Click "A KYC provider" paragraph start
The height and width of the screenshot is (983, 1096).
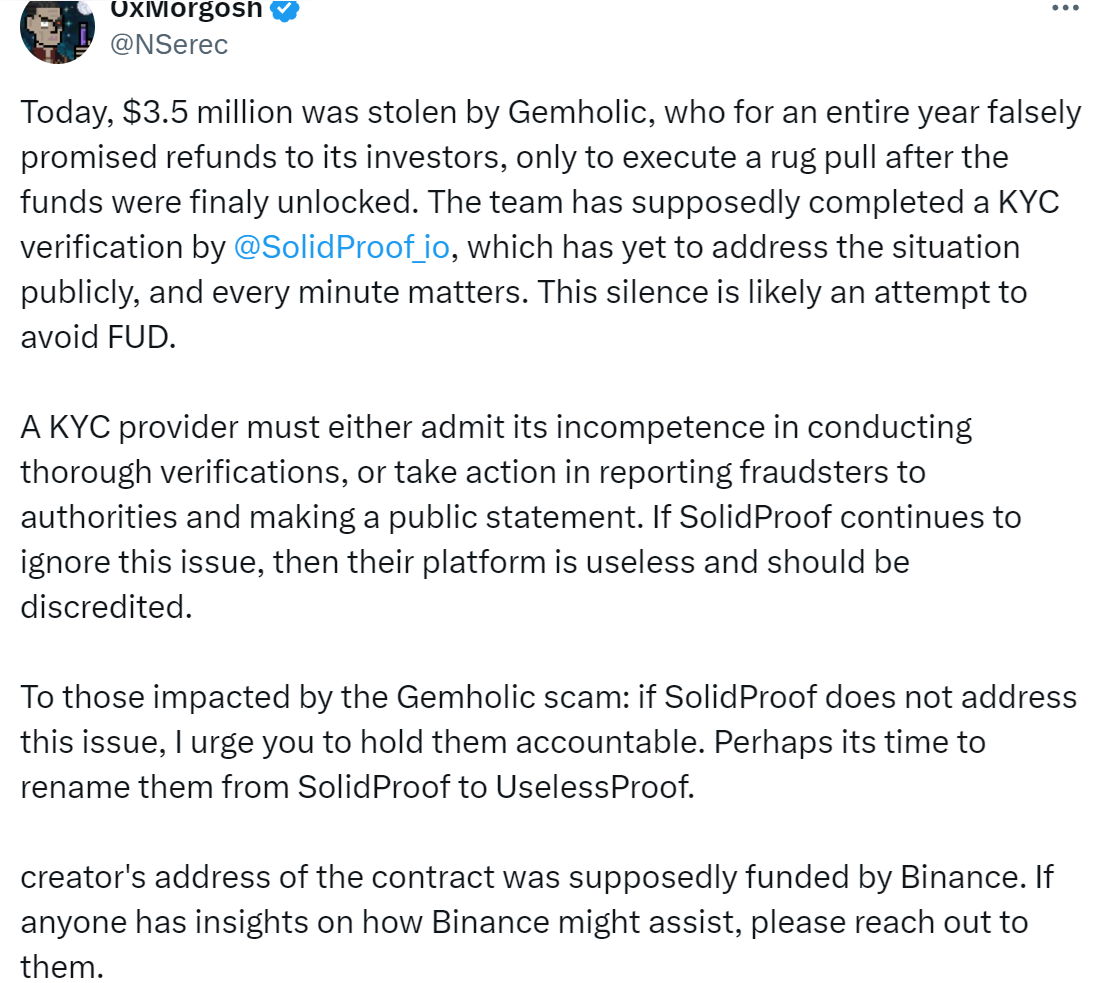click(x=129, y=427)
